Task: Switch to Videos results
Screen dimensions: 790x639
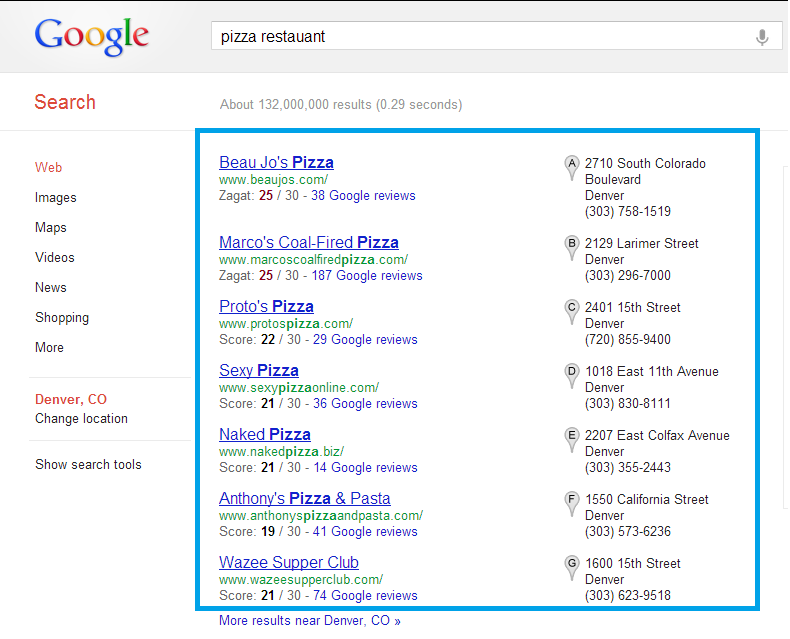Action: [54, 258]
